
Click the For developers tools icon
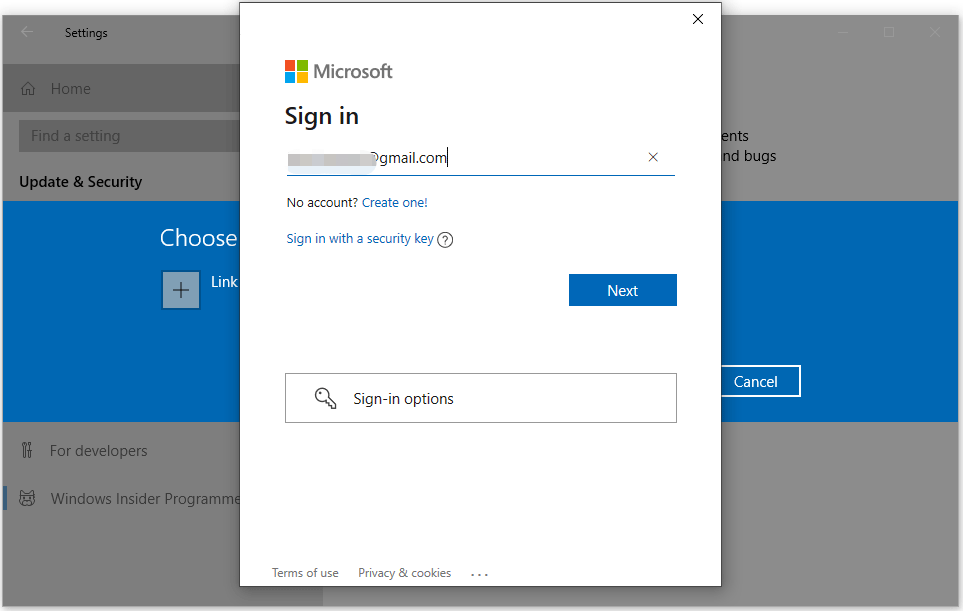(x=26, y=450)
